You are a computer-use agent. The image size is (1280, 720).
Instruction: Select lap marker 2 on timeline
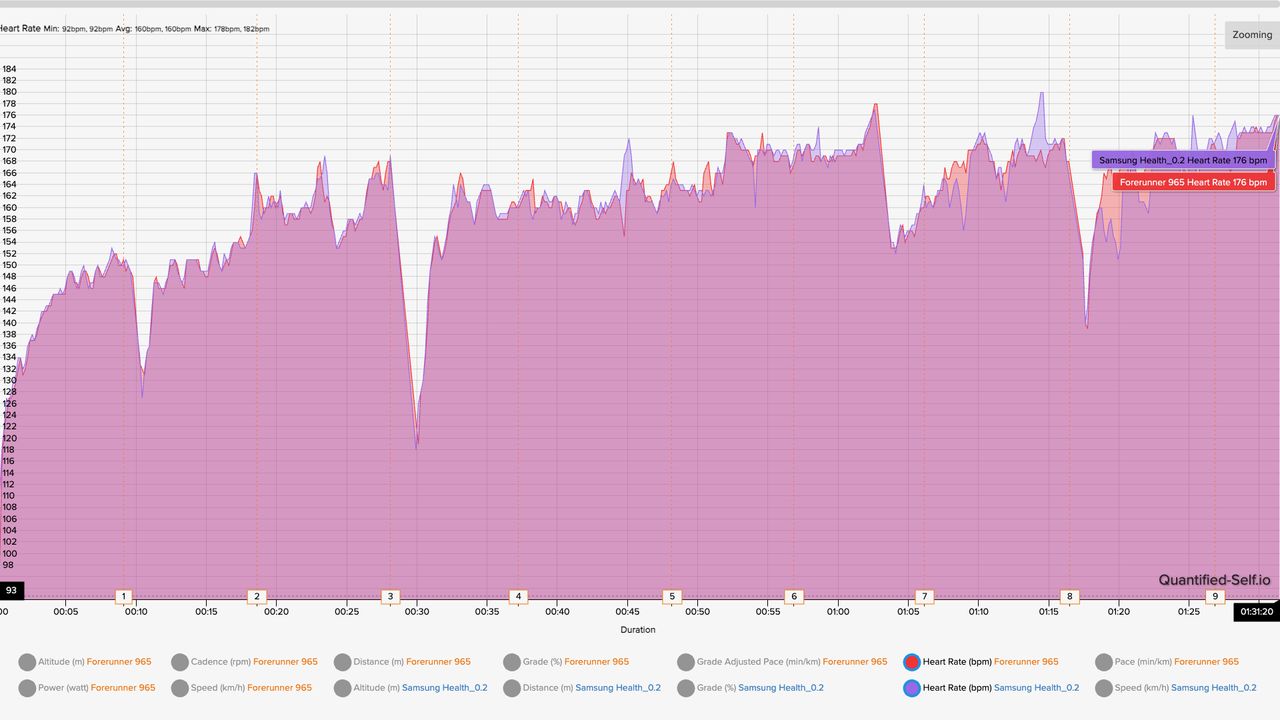tap(257, 597)
